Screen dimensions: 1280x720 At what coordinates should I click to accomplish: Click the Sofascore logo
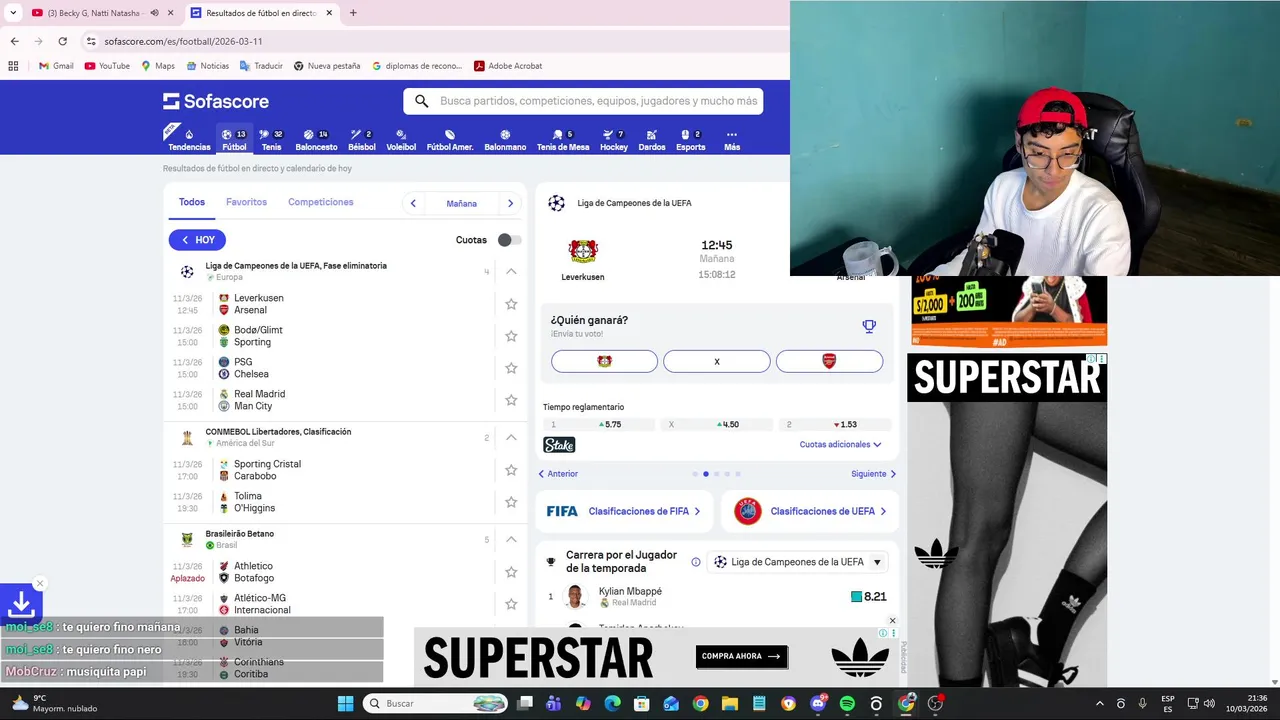pyautogui.click(x=216, y=101)
